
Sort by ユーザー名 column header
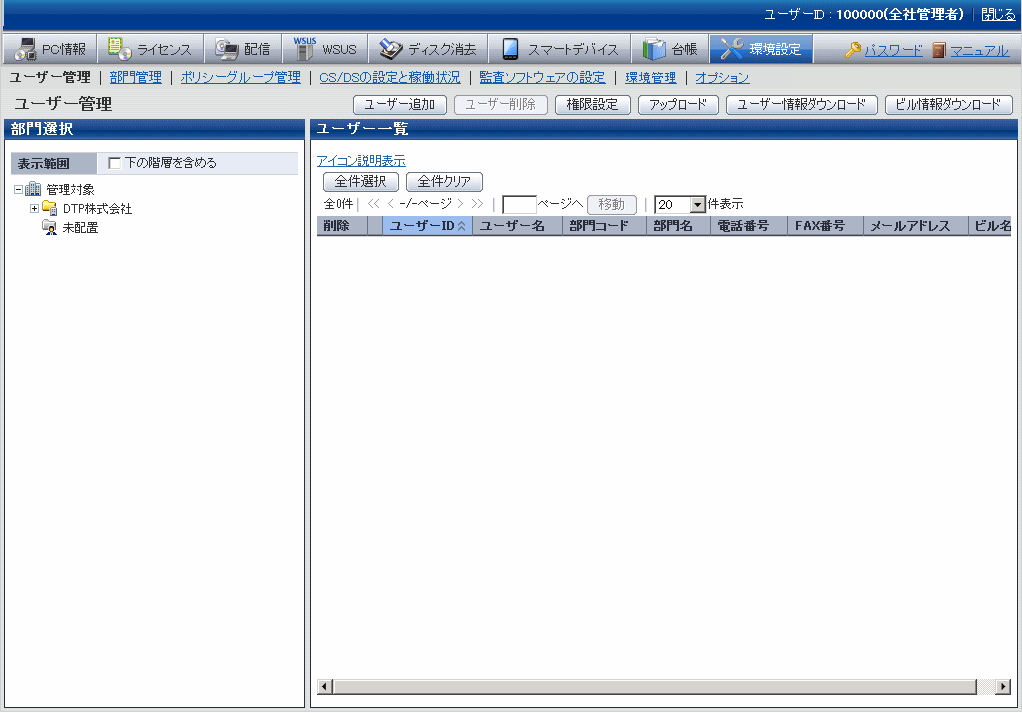(517, 226)
